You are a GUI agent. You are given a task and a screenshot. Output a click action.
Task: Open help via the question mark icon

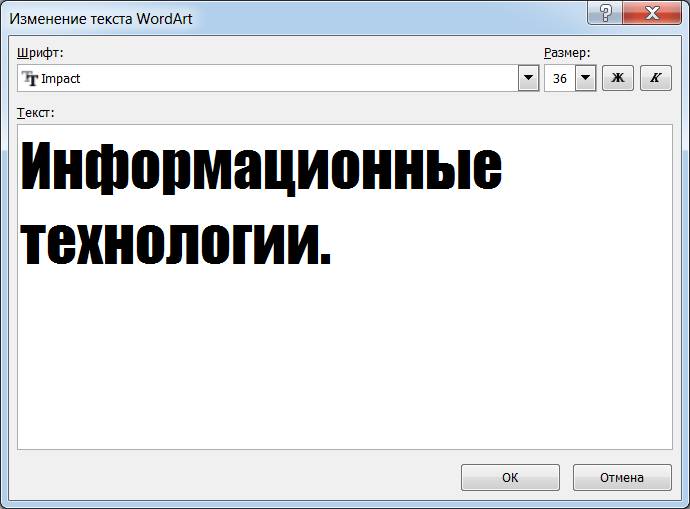(x=606, y=12)
